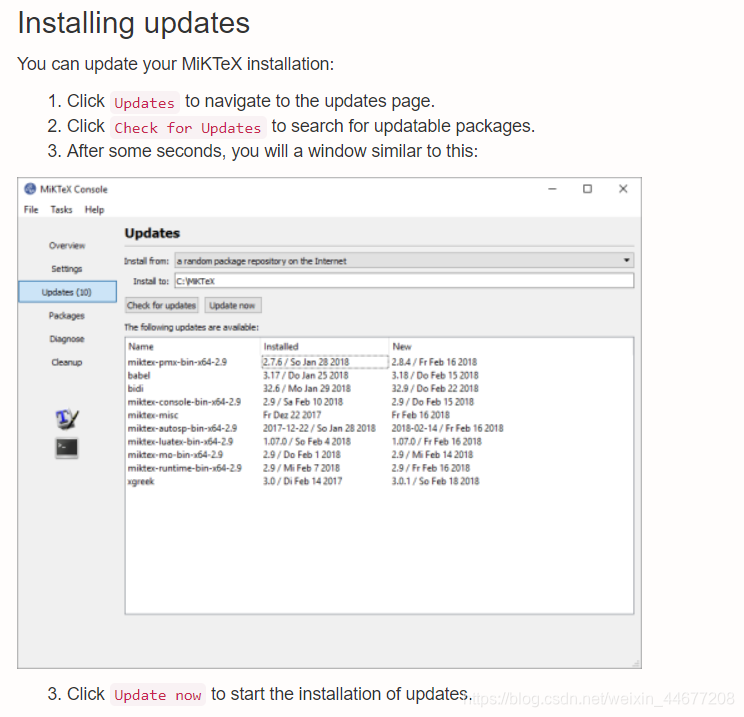744x717 pixels.
Task: Select the Updates (10) page
Action: pos(67,292)
